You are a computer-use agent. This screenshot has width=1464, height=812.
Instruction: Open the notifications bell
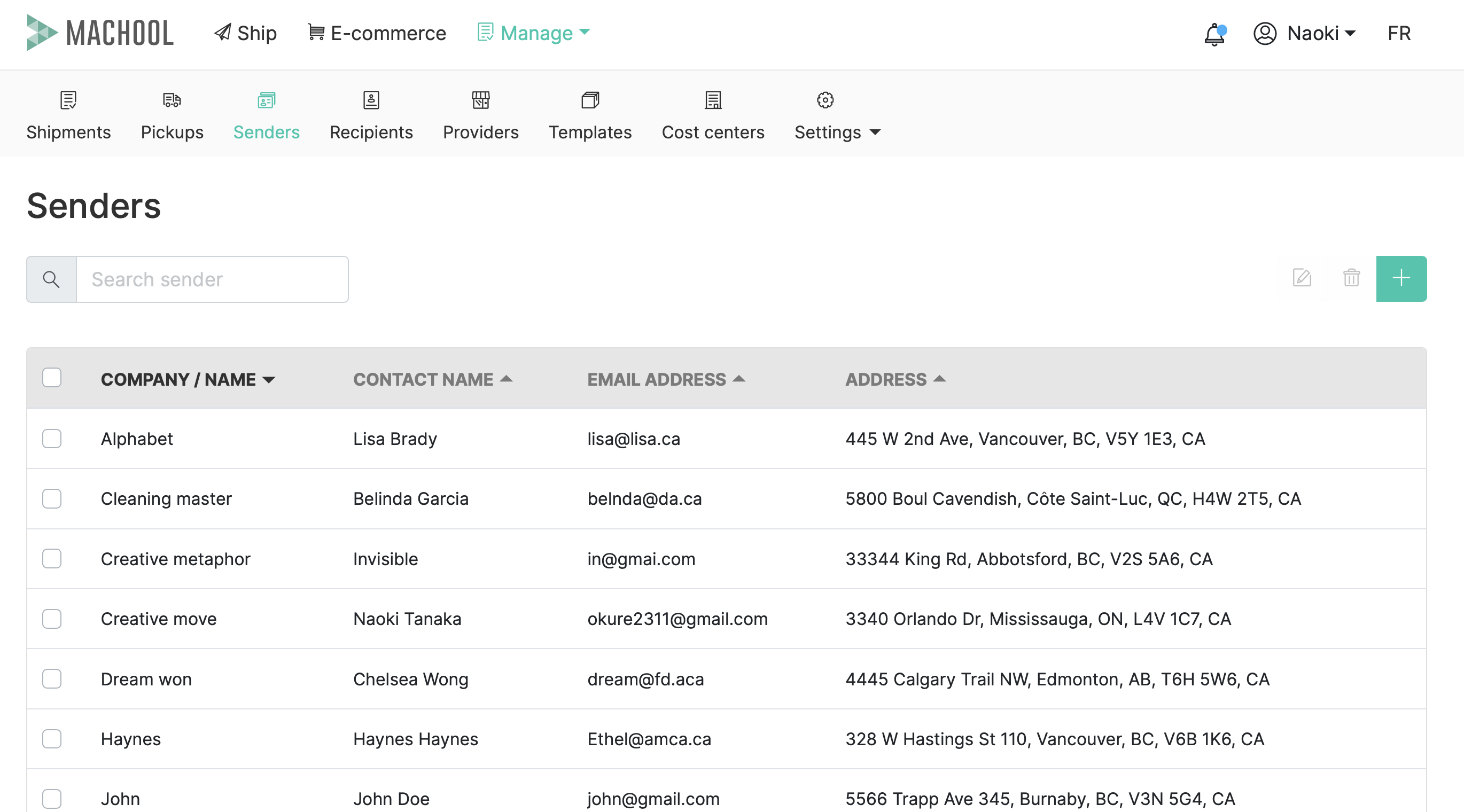pyautogui.click(x=1214, y=34)
